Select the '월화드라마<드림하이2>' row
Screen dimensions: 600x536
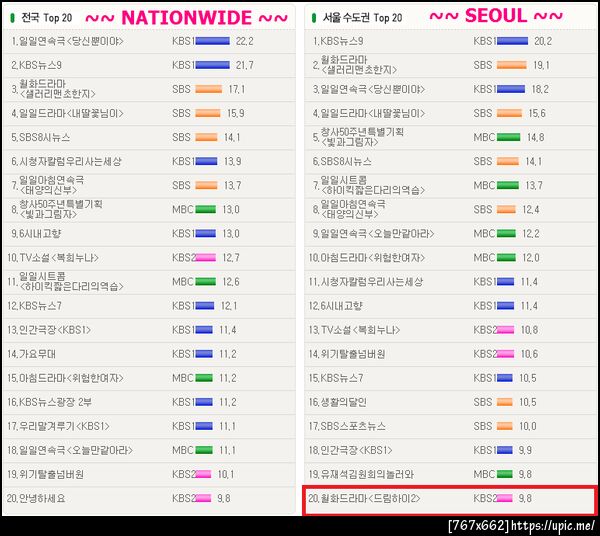tap(450, 500)
